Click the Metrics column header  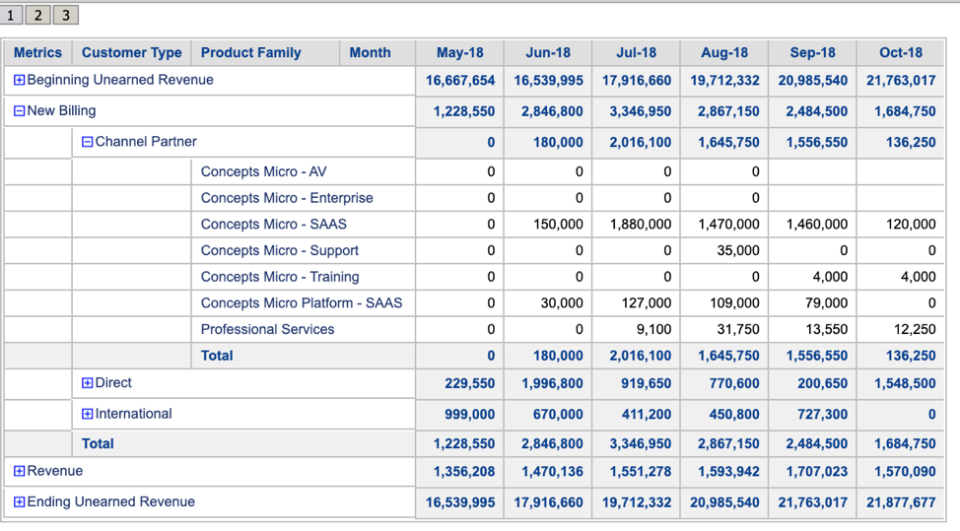pos(38,53)
